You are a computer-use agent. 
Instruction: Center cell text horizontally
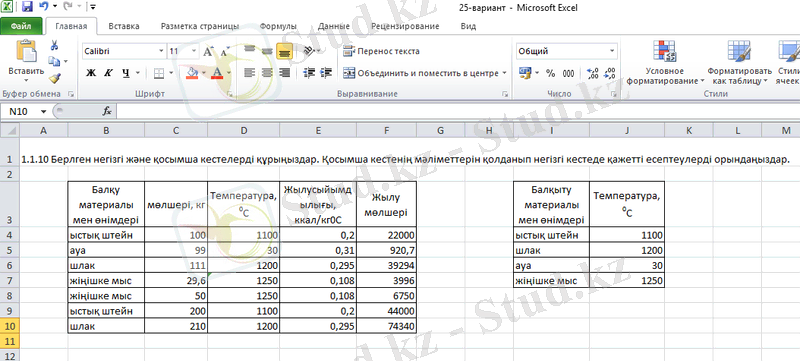pyautogui.click(x=267, y=73)
